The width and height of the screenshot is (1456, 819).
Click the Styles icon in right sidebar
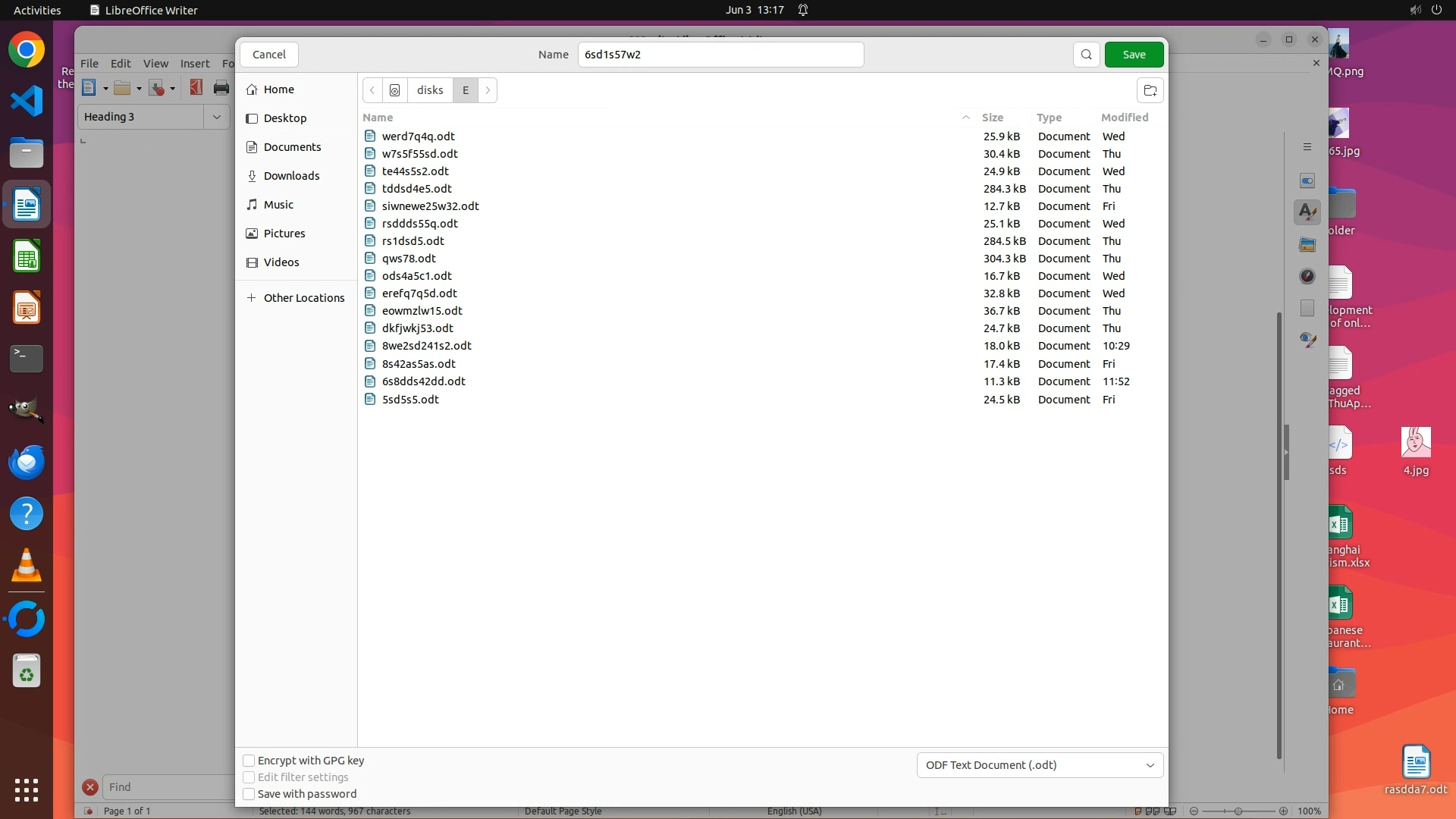pyautogui.click(x=1307, y=212)
